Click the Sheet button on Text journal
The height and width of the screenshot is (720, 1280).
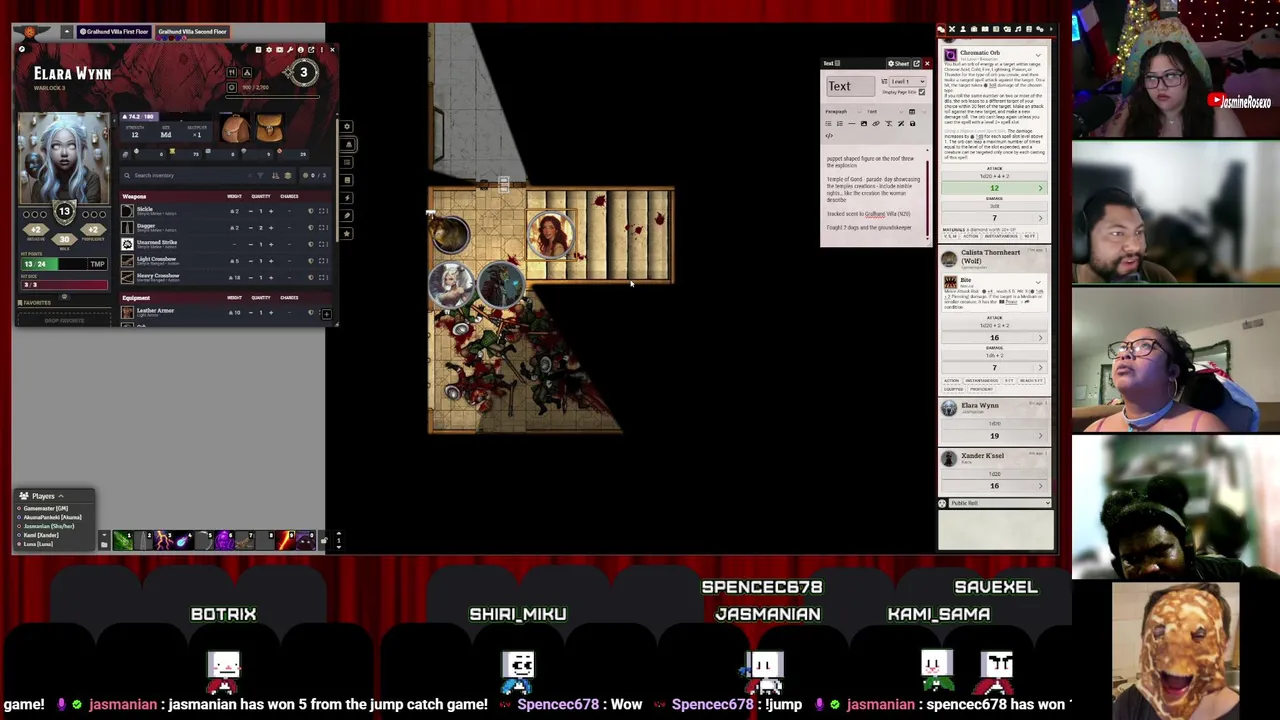(898, 63)
